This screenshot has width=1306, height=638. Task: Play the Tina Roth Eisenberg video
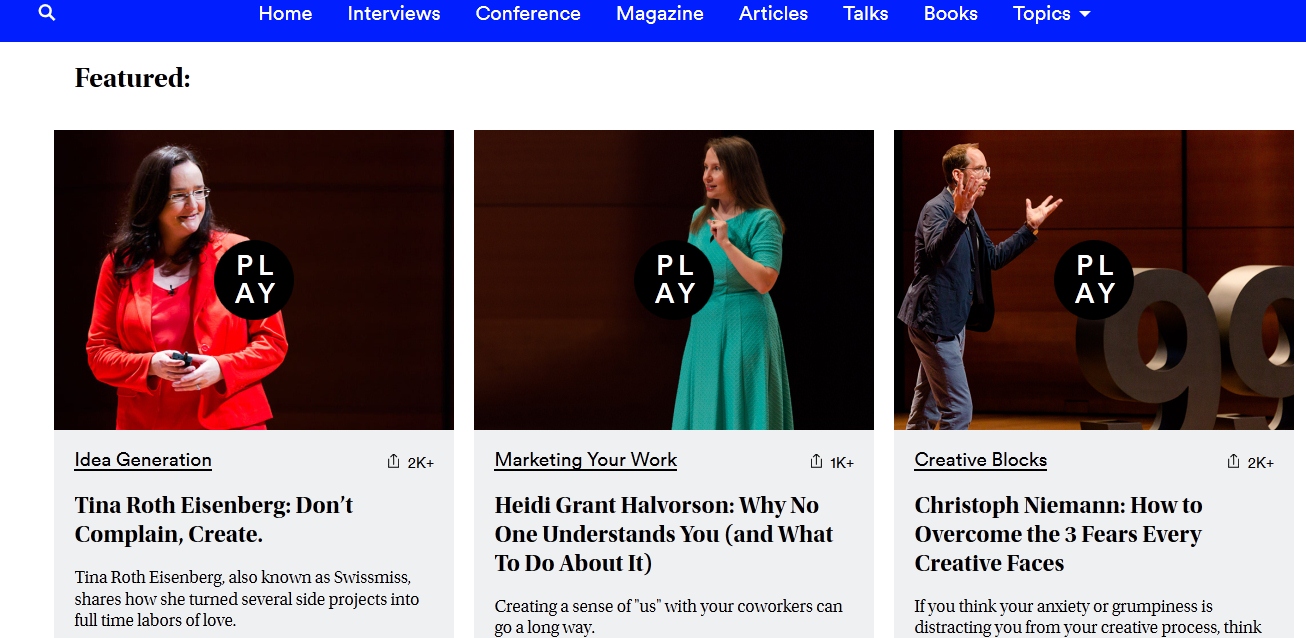pyautogui.click(x=254, y=280)
